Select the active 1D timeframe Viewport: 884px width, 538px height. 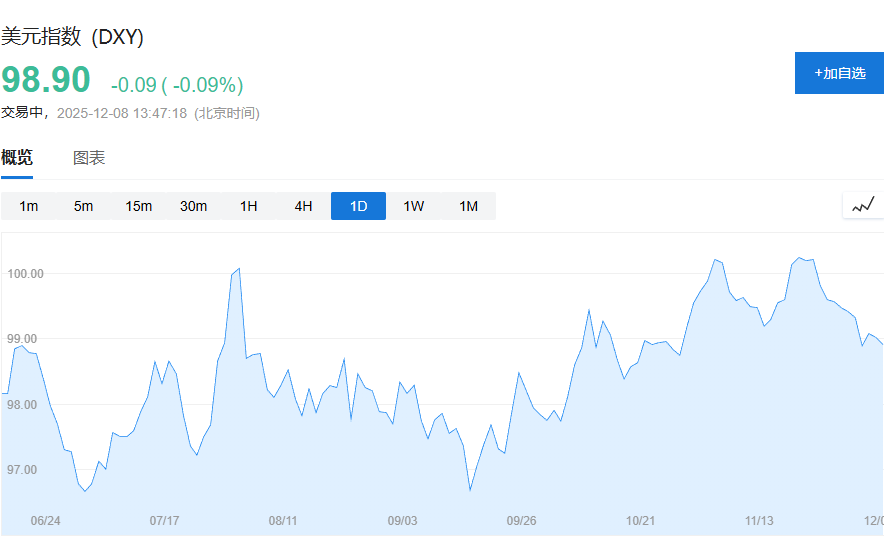coord(358,207)
